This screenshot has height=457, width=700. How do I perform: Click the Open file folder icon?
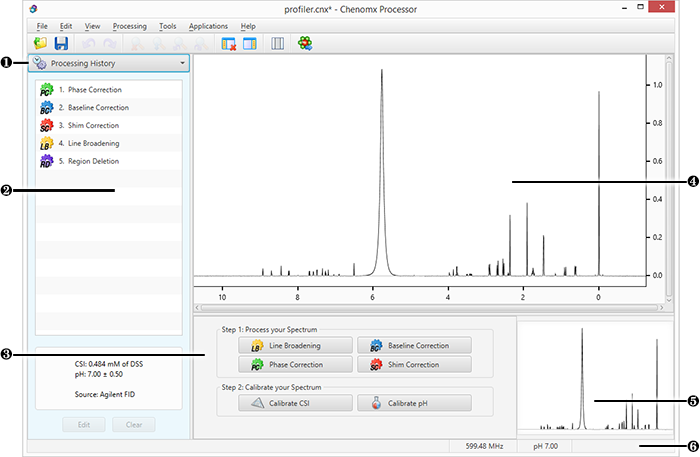click(40, 44)
